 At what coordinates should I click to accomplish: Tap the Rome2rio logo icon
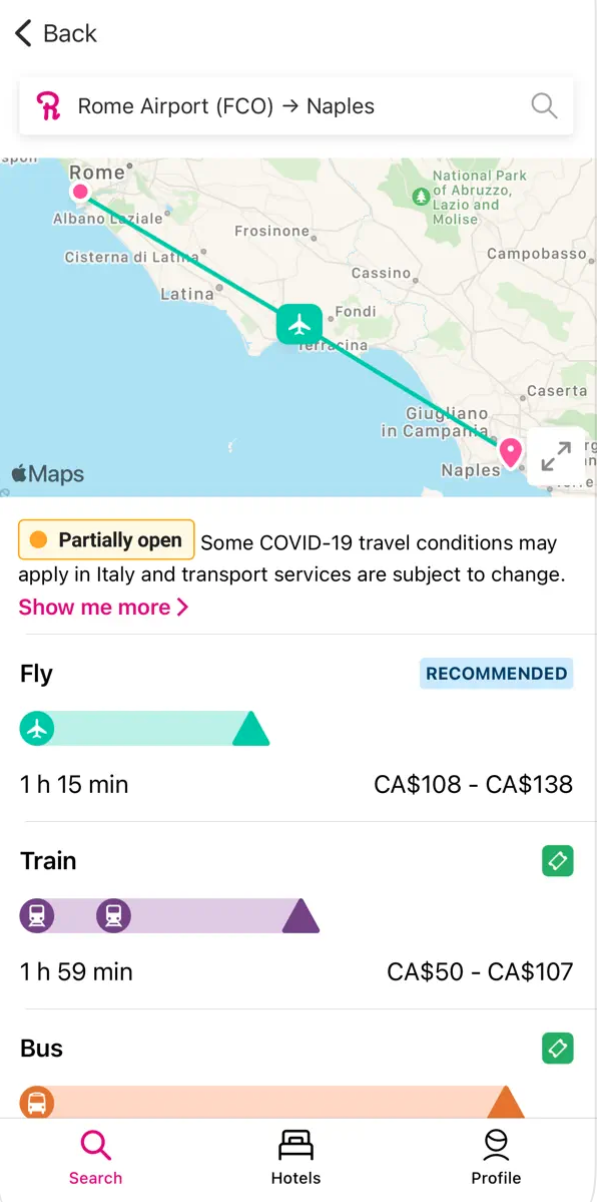(x=48, y=106)
